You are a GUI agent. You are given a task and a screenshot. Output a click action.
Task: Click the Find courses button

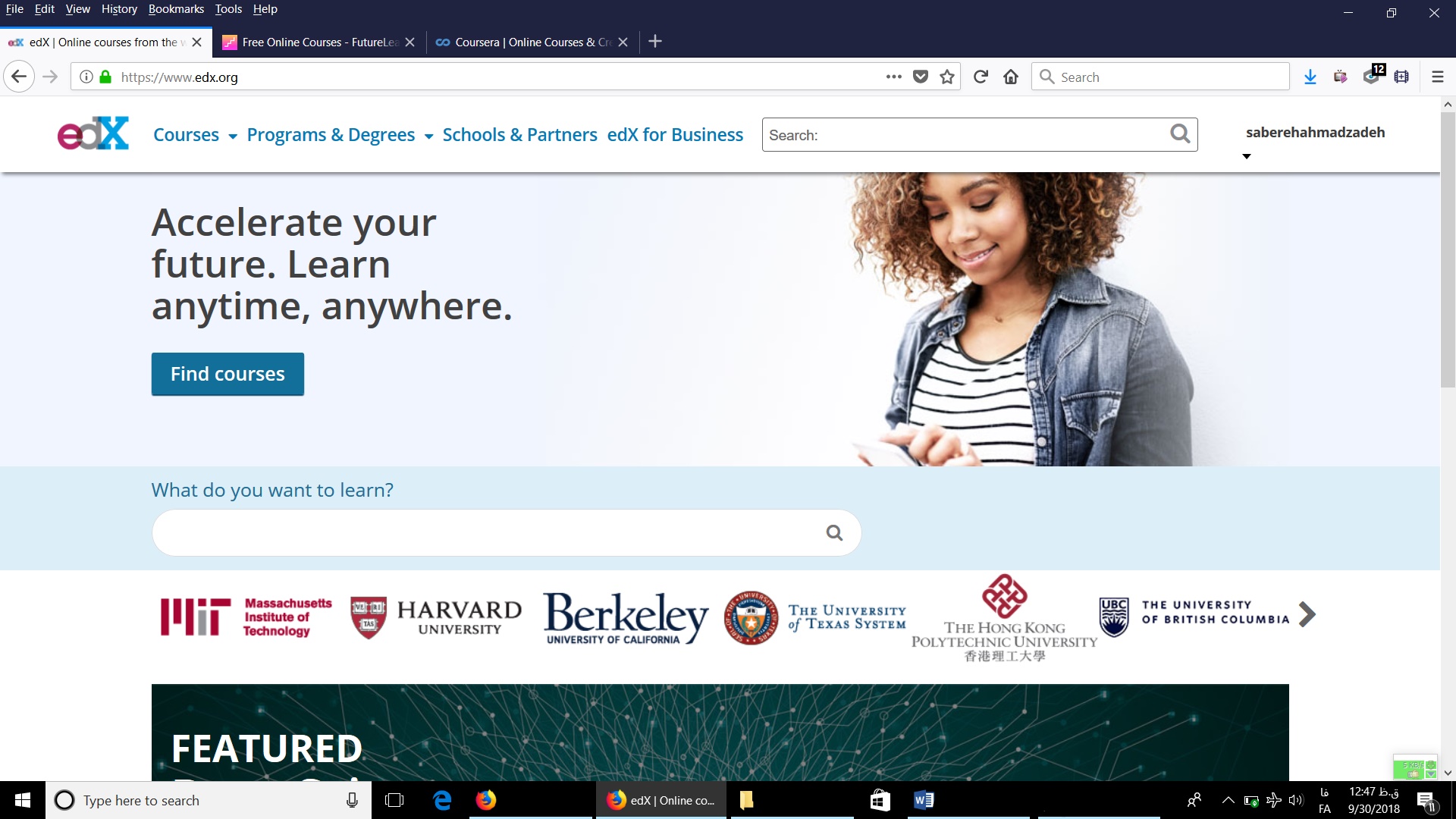(227, 374)
